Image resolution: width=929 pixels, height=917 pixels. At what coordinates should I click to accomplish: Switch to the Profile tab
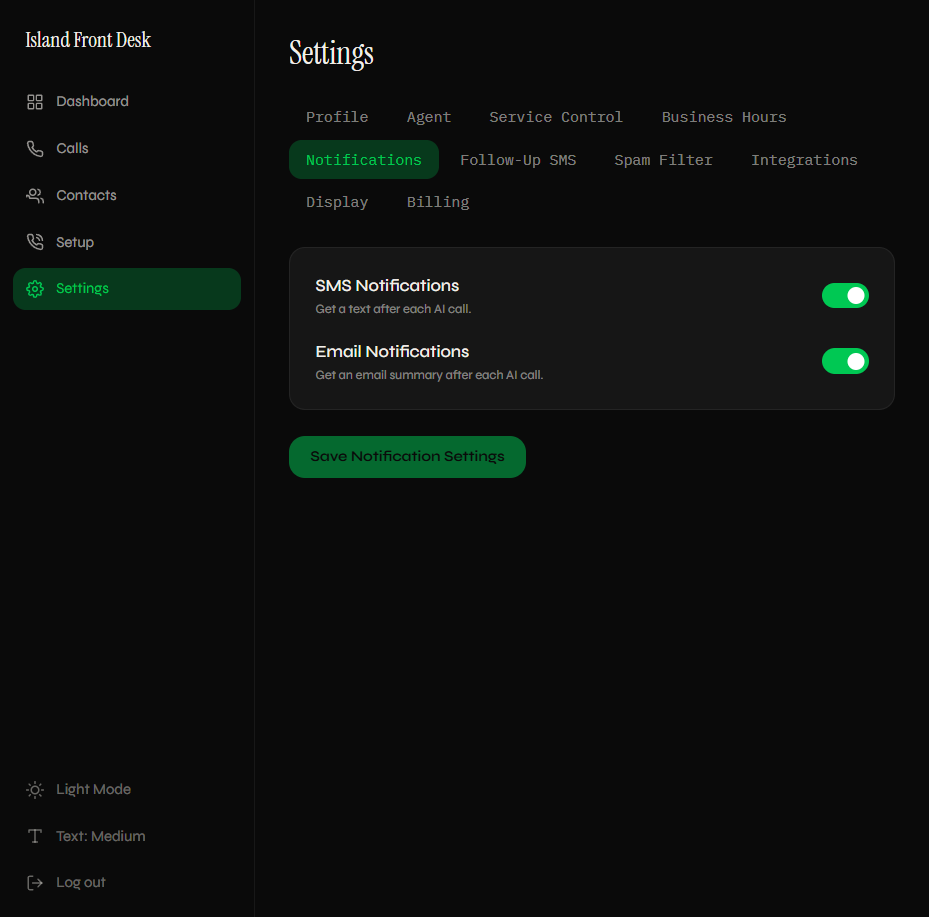point(336,117)
